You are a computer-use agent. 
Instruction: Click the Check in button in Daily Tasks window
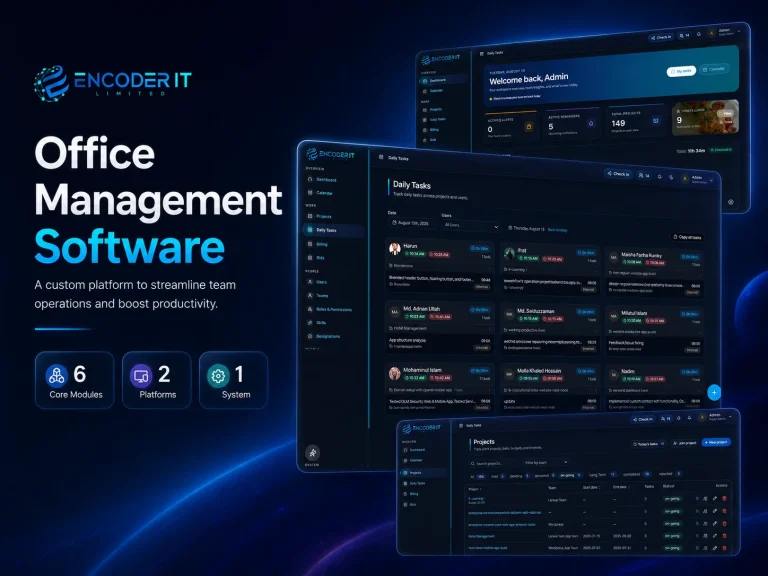pos(619,174)
